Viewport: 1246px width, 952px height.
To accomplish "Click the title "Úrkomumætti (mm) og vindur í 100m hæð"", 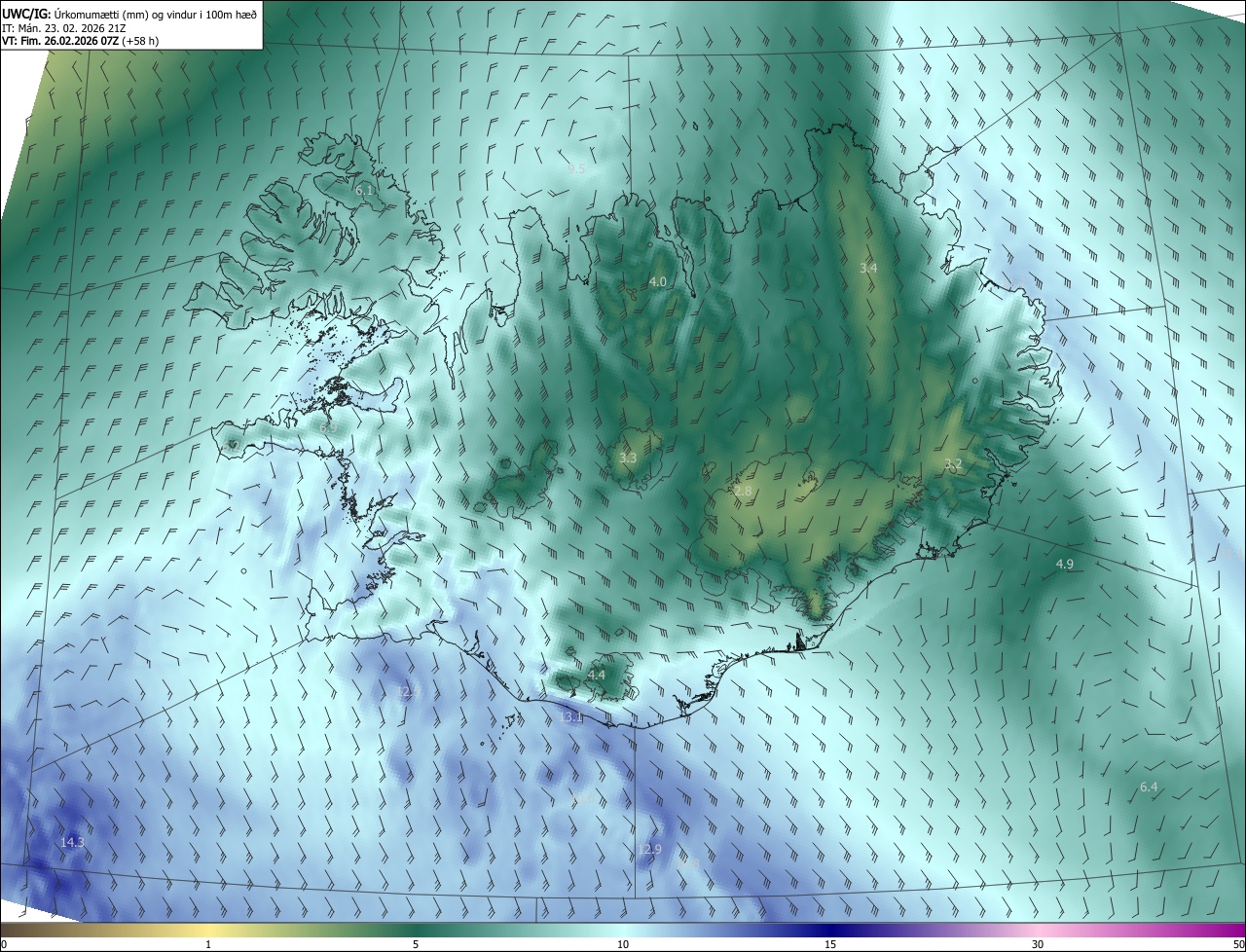I will (155, 14).
